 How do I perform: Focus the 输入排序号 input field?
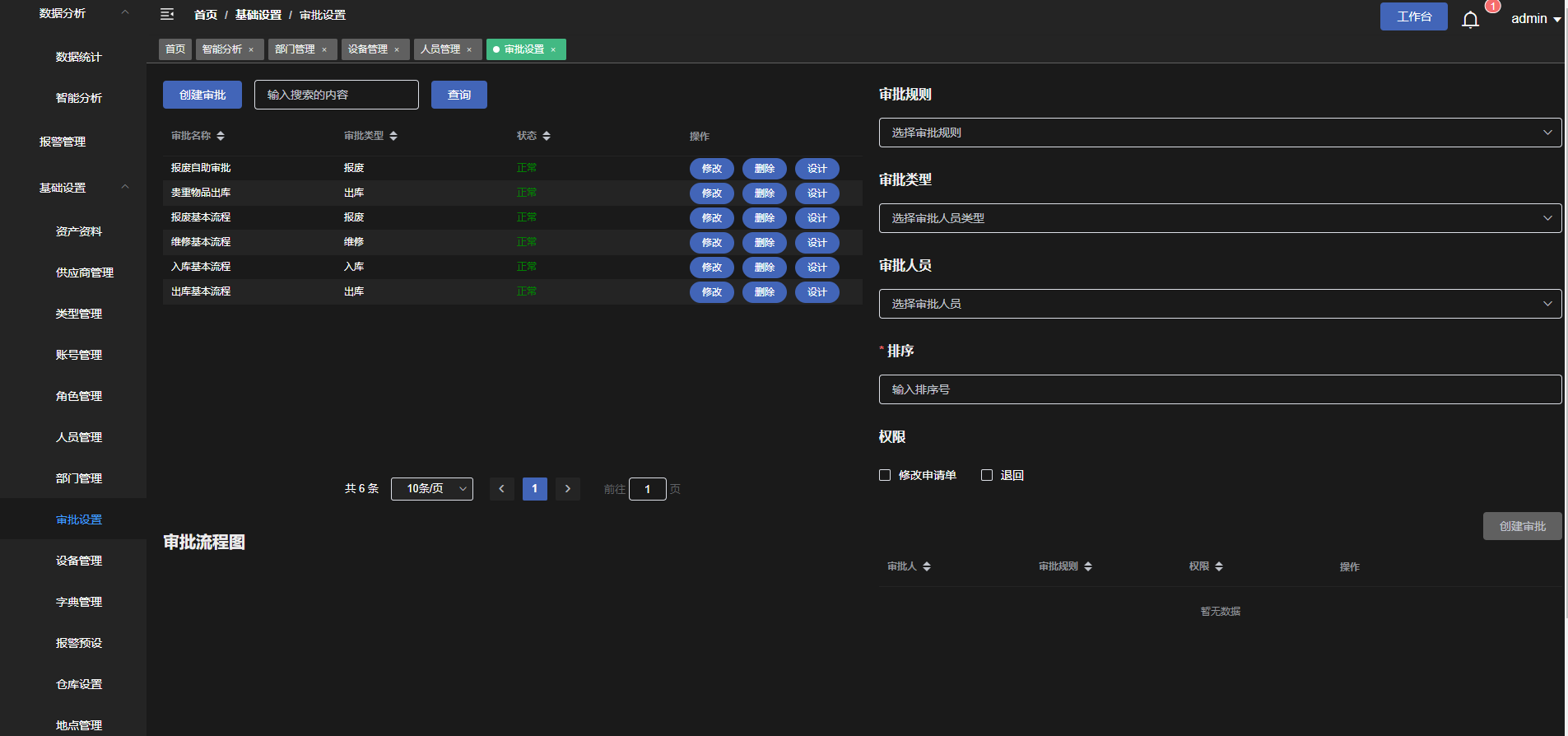point(1220,389)
